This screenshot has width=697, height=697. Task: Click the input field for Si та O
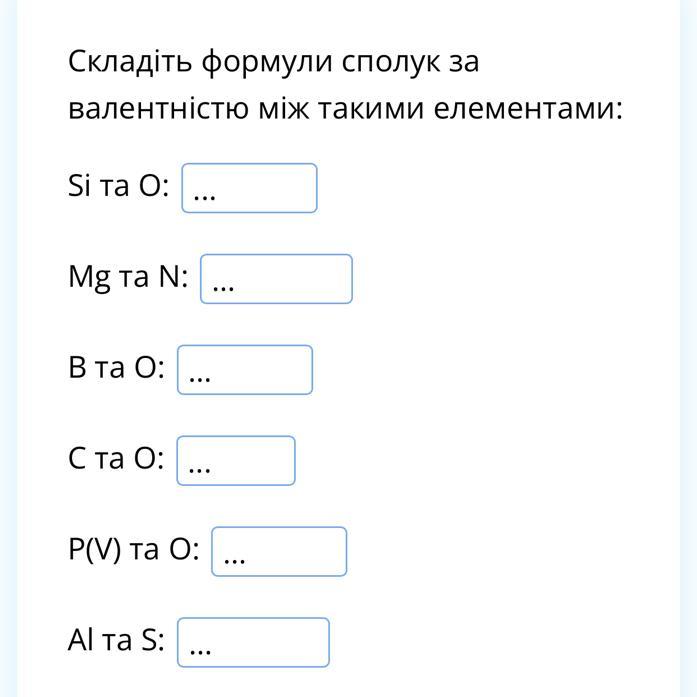(249, 188)
